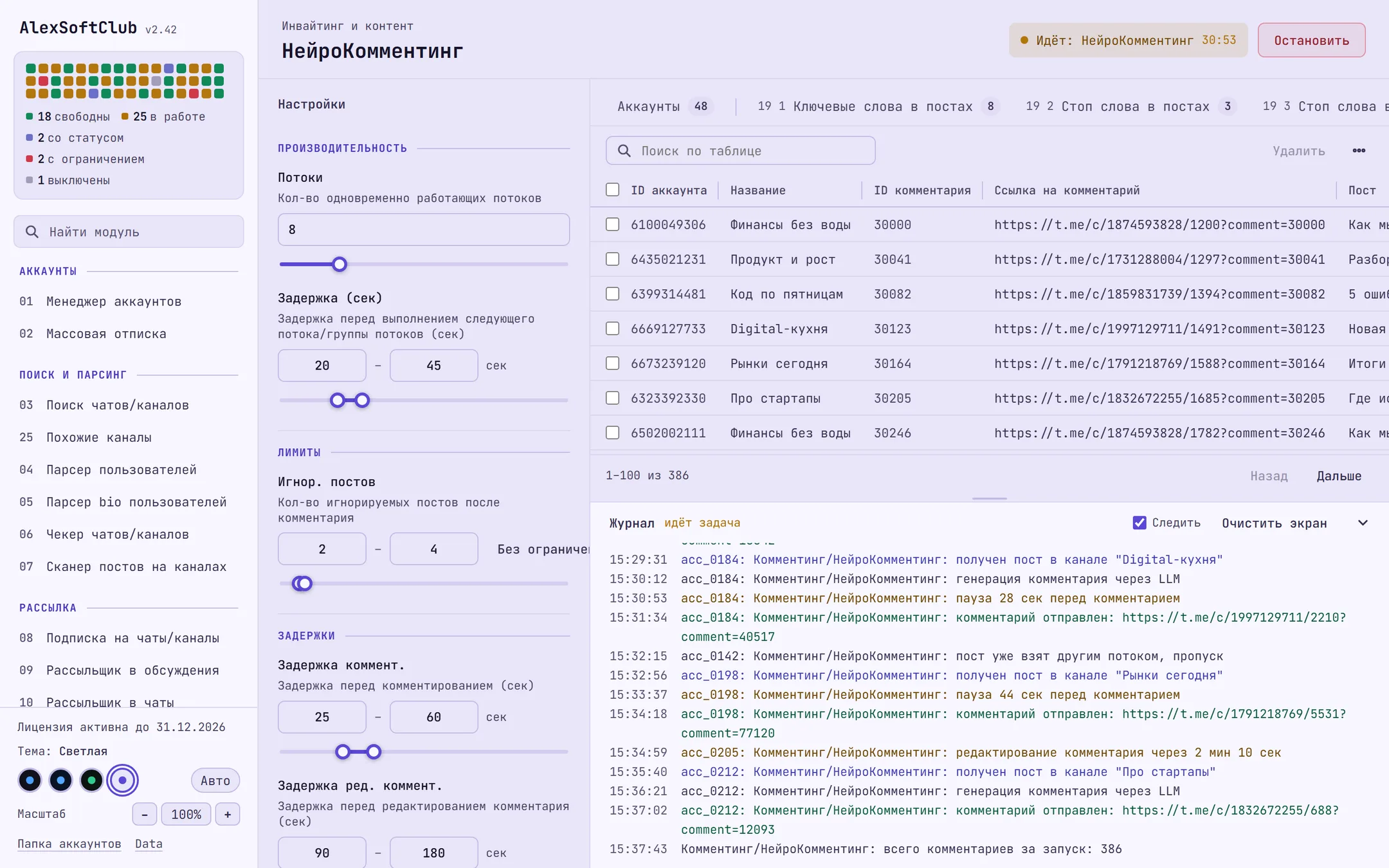The image size is (1389, 868).
Task: Click the 100% scale value button
Action: (x=186, y=814)
